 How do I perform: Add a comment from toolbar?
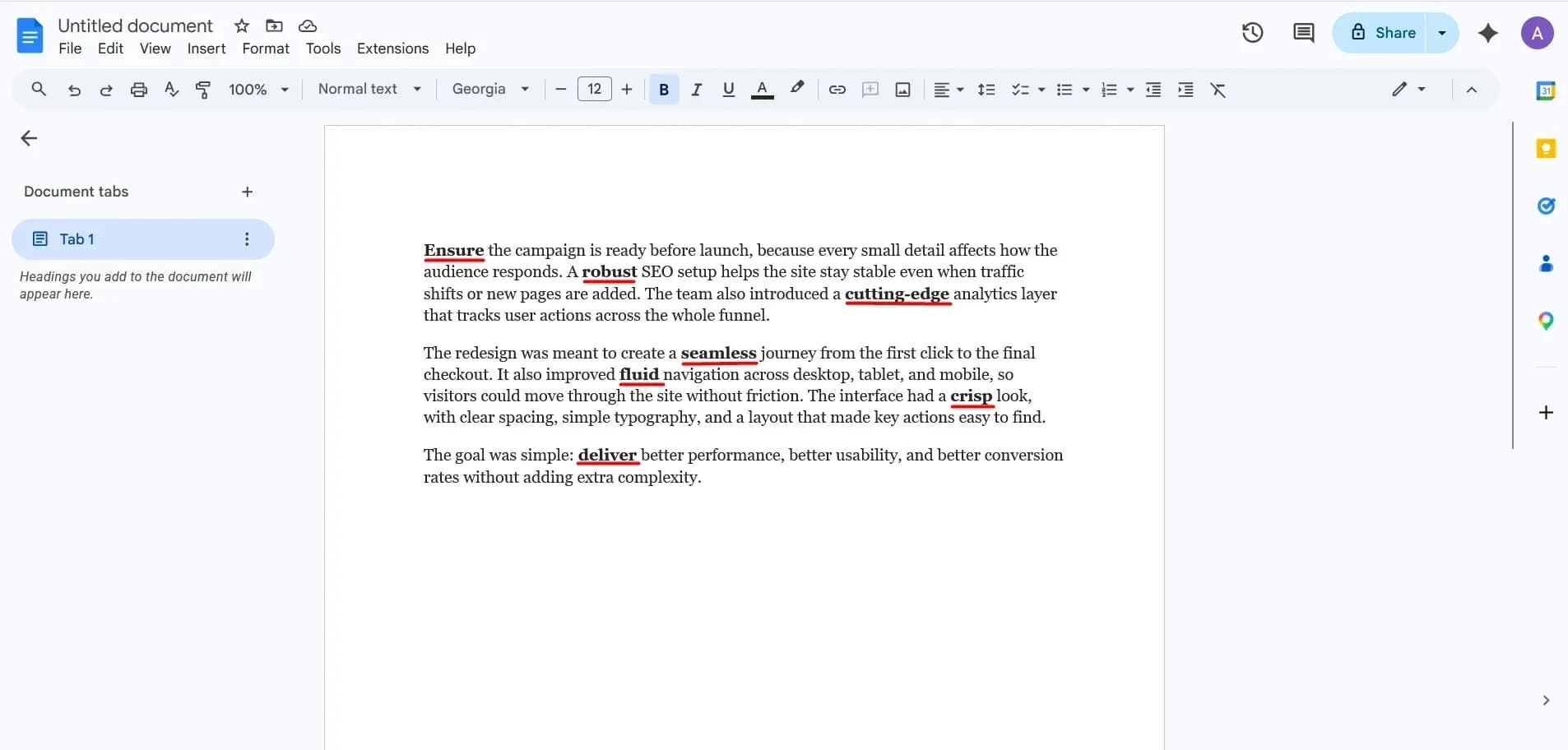coord(870,90)
